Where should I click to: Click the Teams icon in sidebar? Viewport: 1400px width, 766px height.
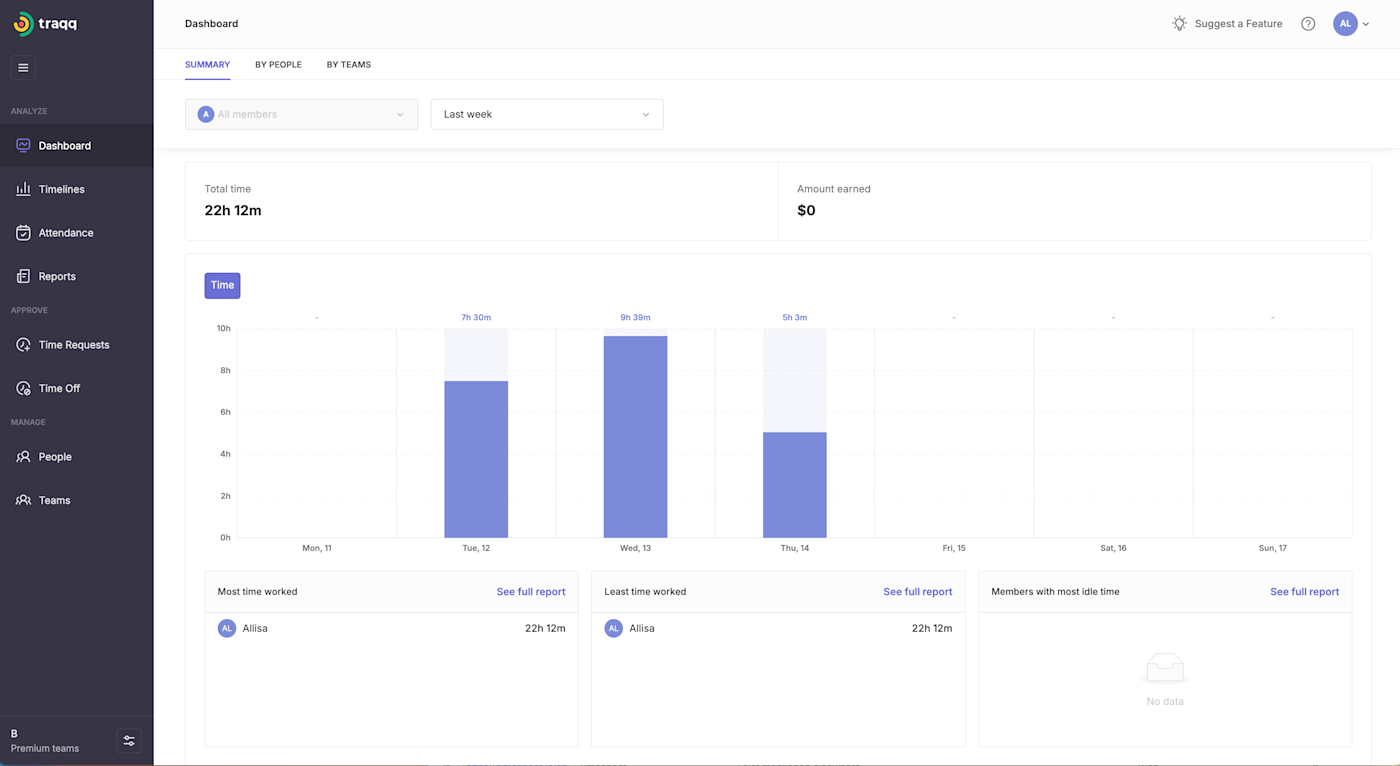point(23,500)
